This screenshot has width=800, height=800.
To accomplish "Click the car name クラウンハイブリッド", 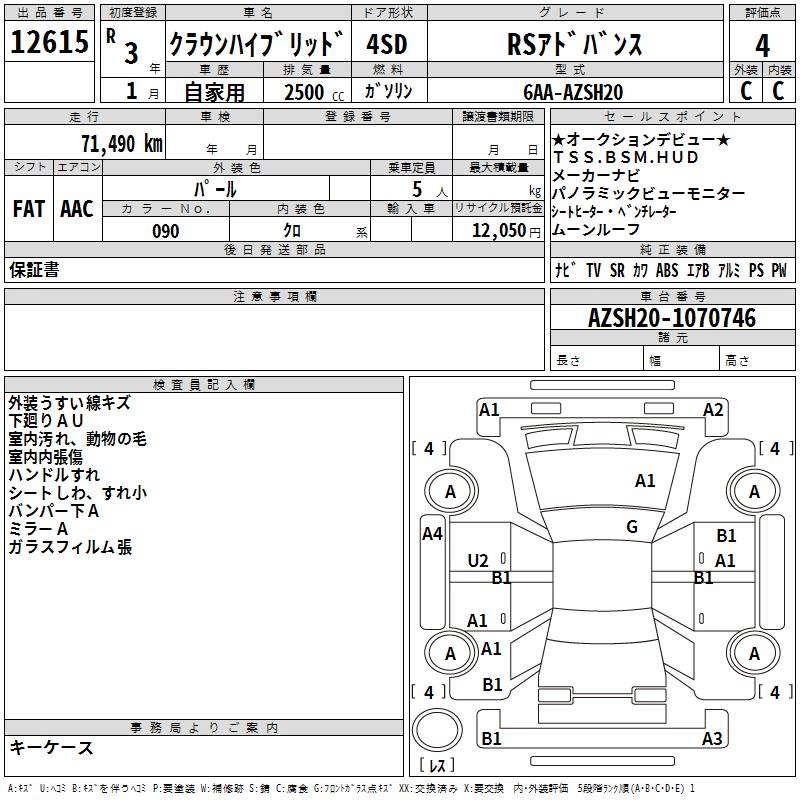I will pos(257,43).
